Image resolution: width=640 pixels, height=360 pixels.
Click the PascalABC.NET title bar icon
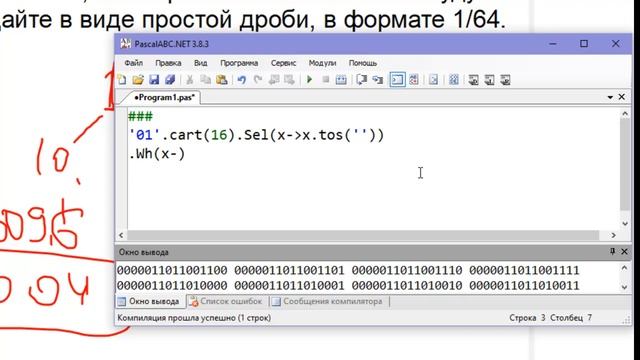click(126, 44)
